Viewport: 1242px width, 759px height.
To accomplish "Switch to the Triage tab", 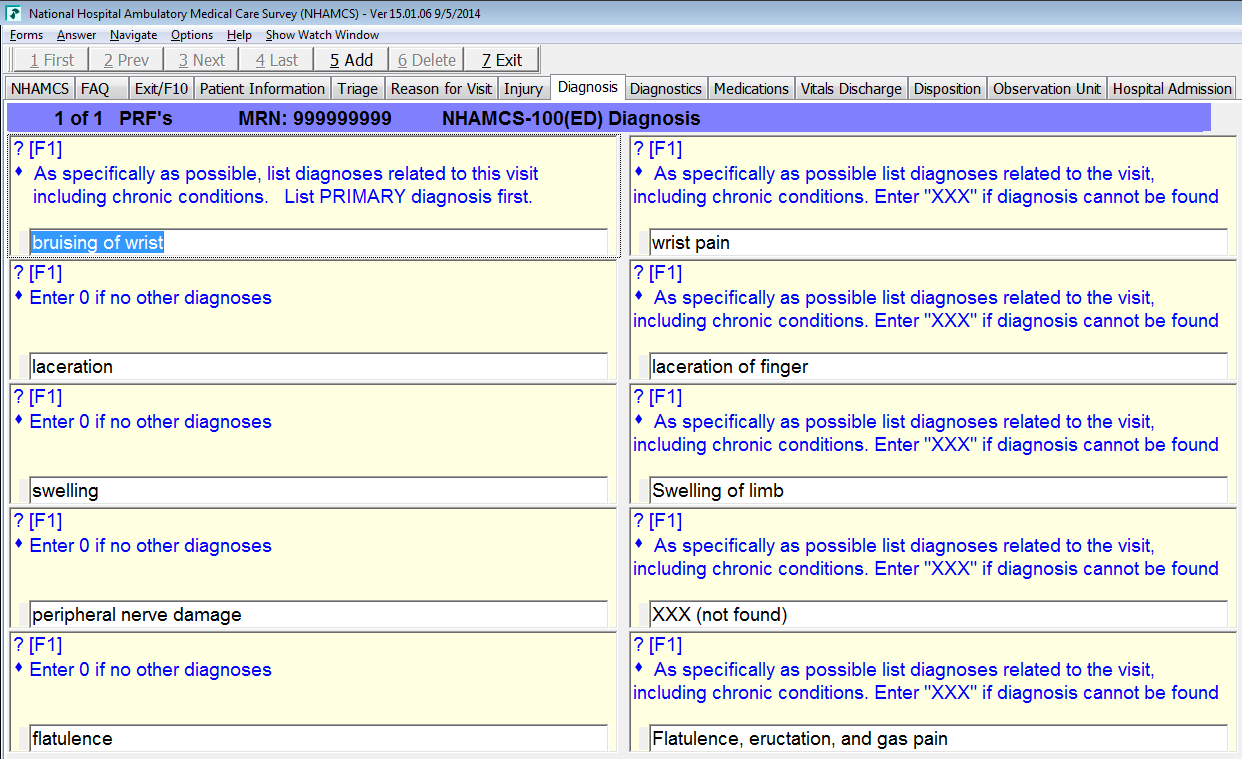I will tap(357, 89).
